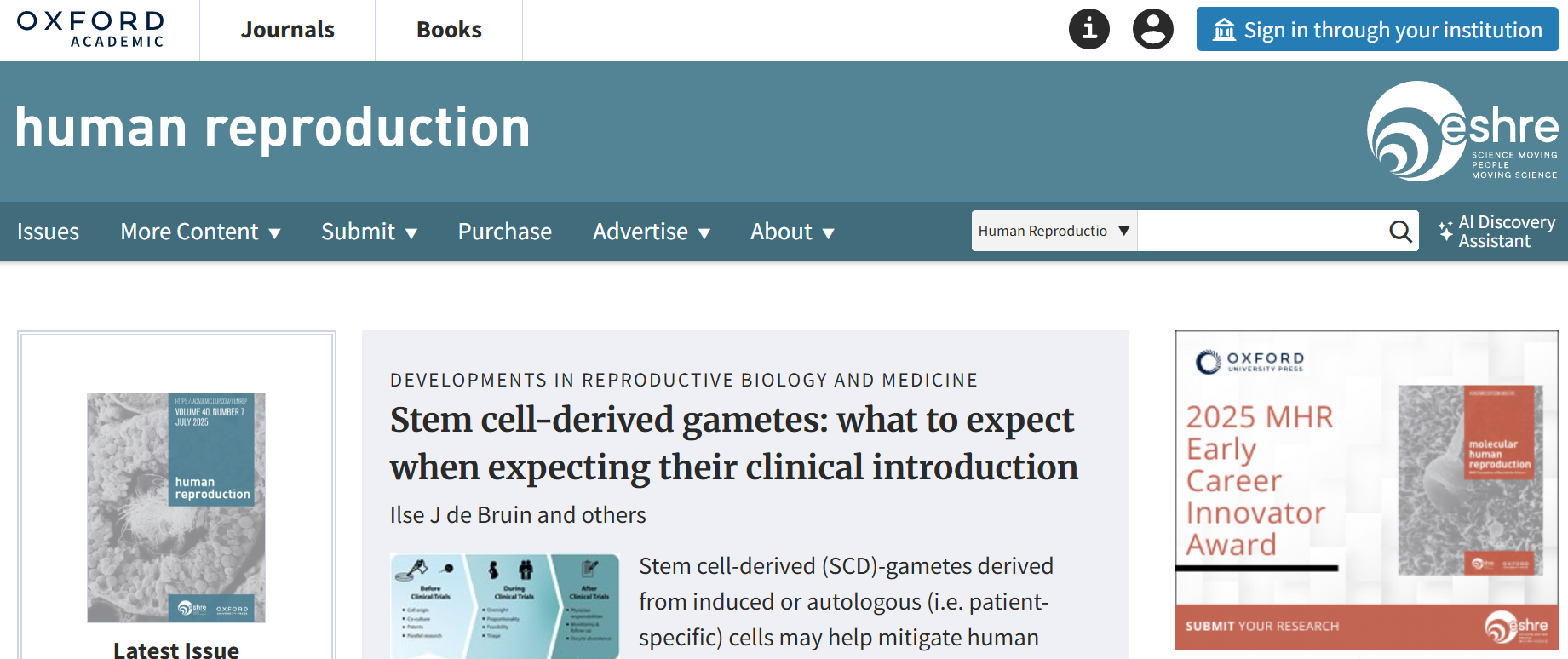Viewport: 1568px width, 659px height.
Task: Open the Human Reproduction search scope dropdown
Action: pos(1054,231)
